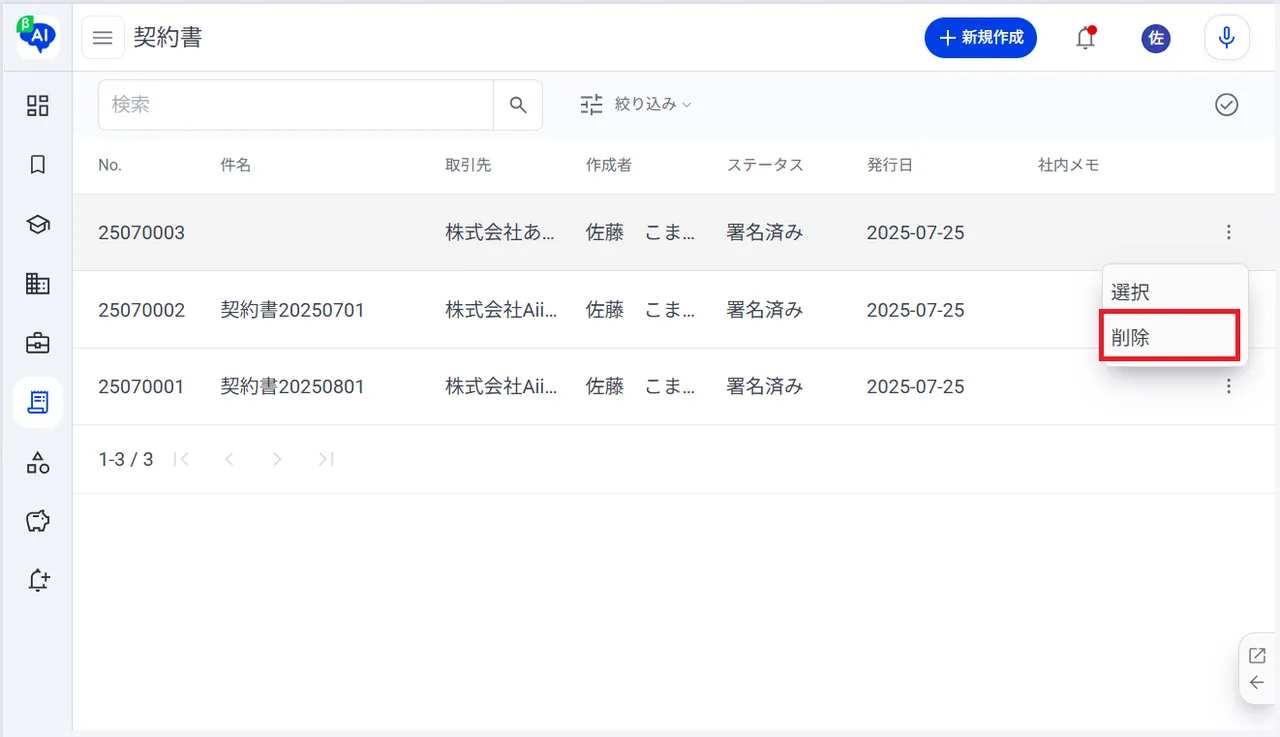Sort by the No. column header
Viewport: 1280px width, 737px height.
coord(110,165)
